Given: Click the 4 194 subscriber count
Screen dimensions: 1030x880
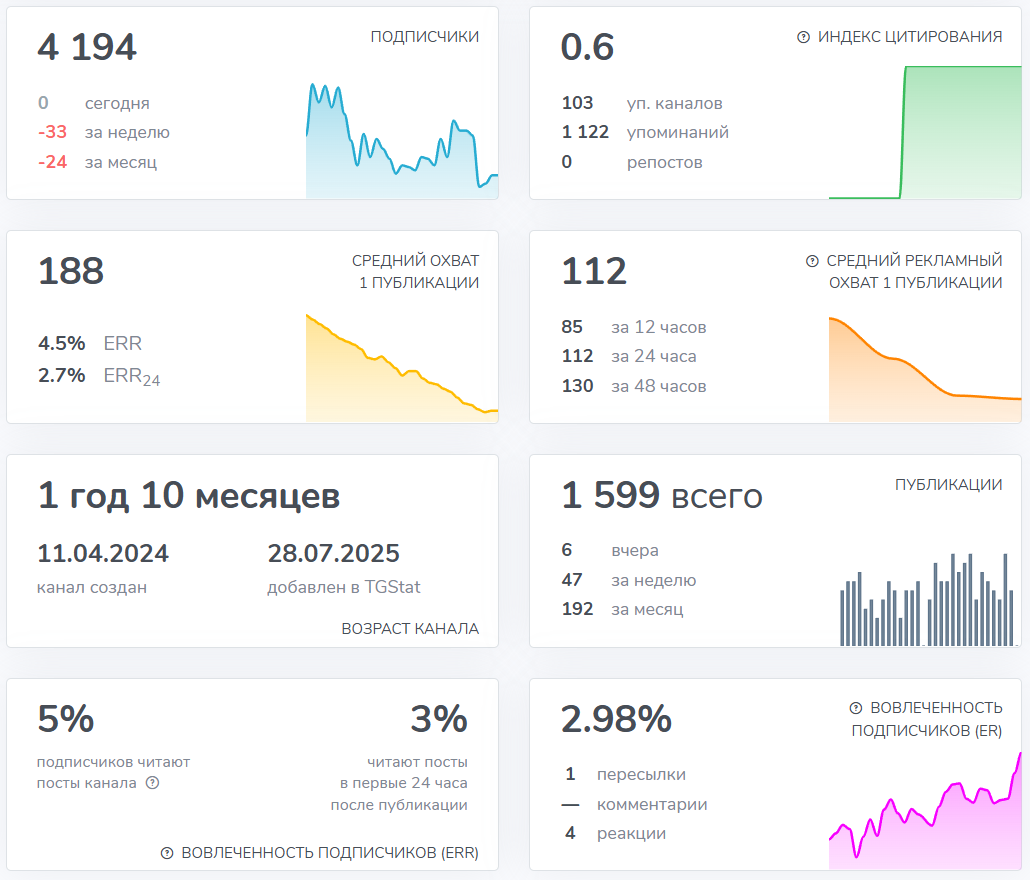Looking at the screenshot, I should click(x=87, y=47).
